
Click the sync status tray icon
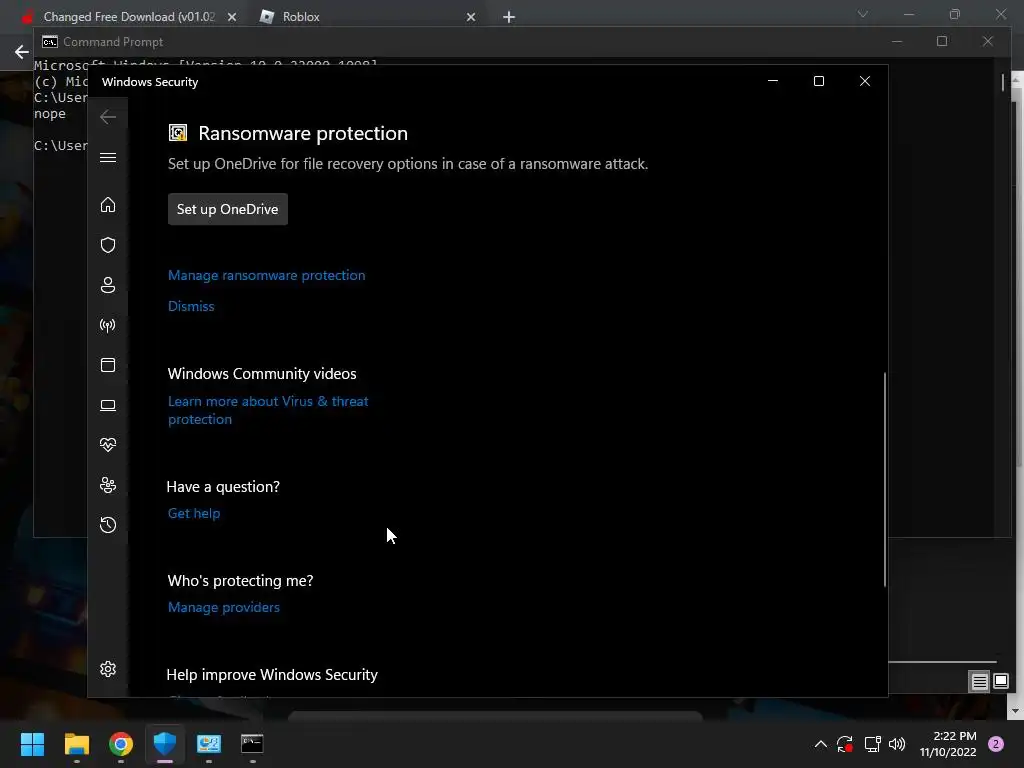tap(845, 744)
